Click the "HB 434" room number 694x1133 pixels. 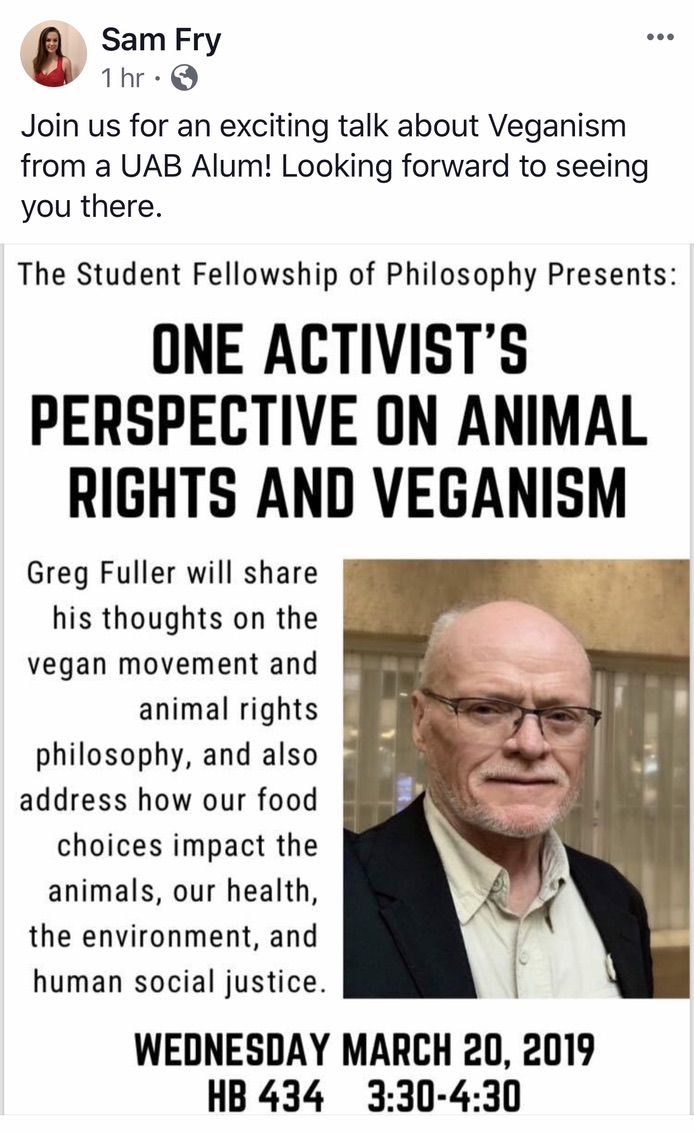click(x=265, y=1097)
